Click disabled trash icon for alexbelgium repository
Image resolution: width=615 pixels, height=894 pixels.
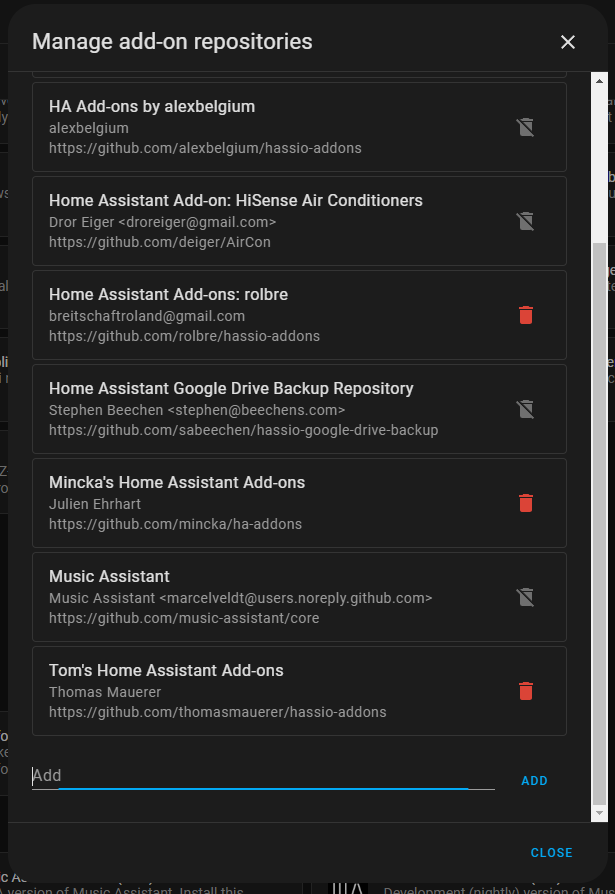526,127
